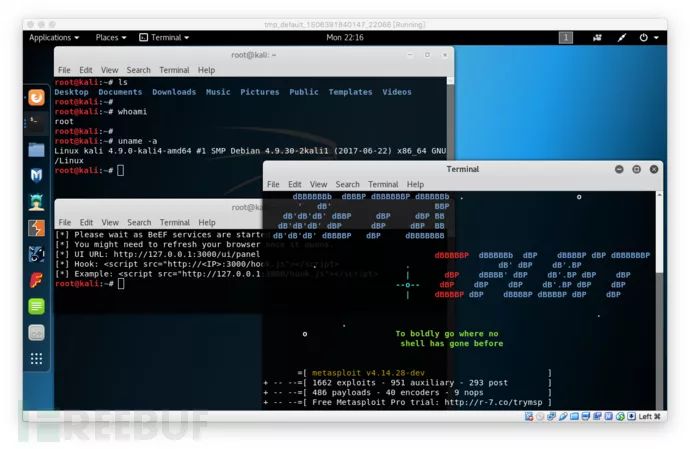Image resolution: width=690 pixels, height=449 pixels.
Task: Launch Armitage icon in the dock
Action: click(x=37, y=202)
